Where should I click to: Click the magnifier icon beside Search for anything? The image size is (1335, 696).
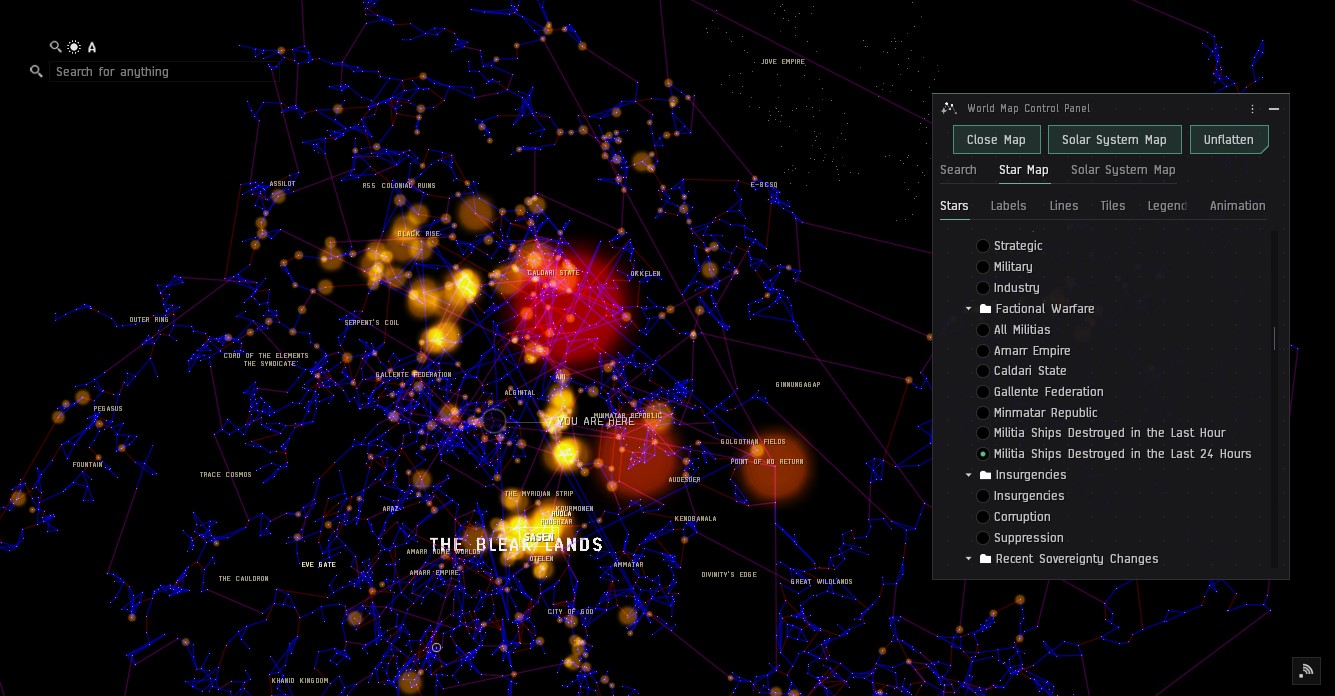[37, 72]
